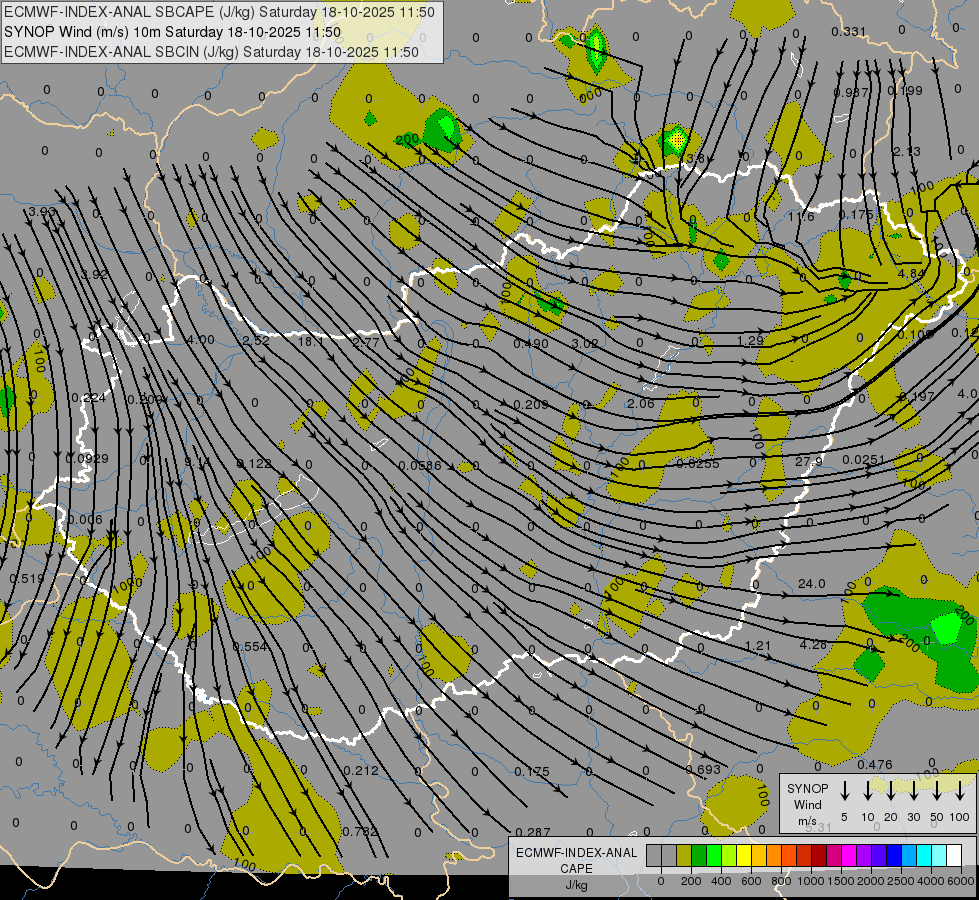Click the 600 tick on CAPE scale
Viewport: 979px width, 900px height.
[x=751, y=881]
